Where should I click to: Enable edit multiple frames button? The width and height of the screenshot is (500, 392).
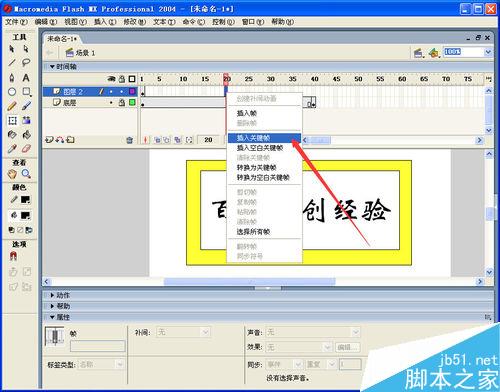click(x=178, y=140)
